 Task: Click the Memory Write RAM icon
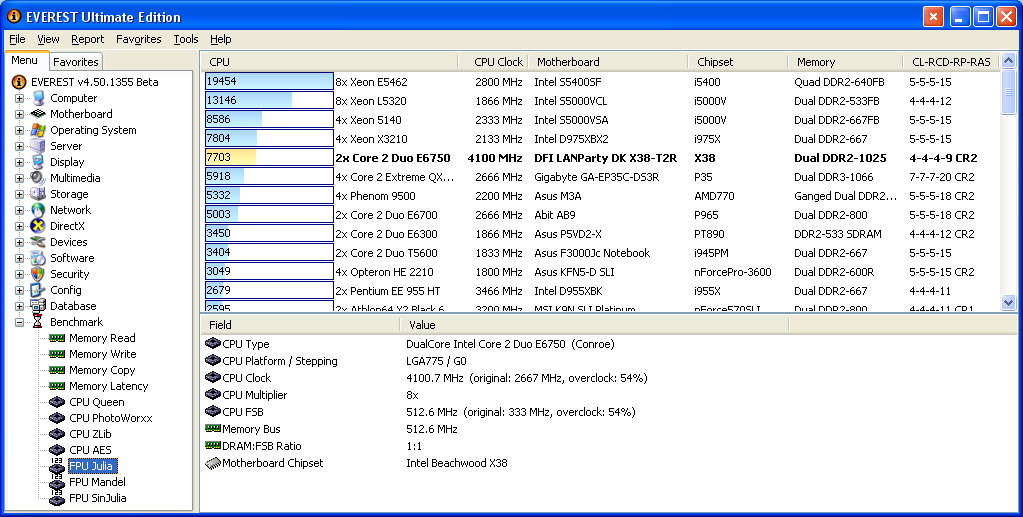tap(57, 354)
